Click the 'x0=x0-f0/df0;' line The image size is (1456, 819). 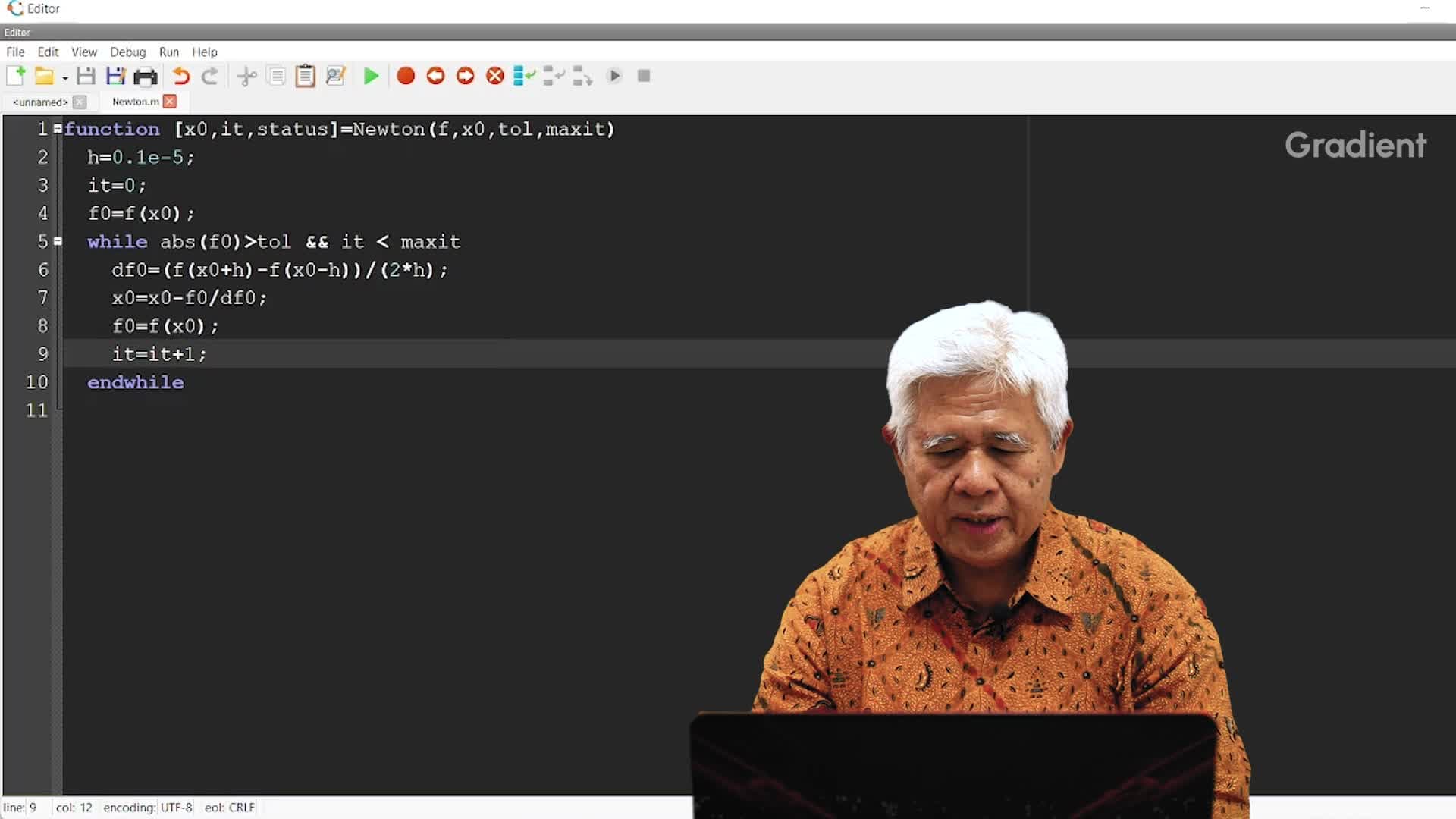pyautogui.click(x=190, y=297)
